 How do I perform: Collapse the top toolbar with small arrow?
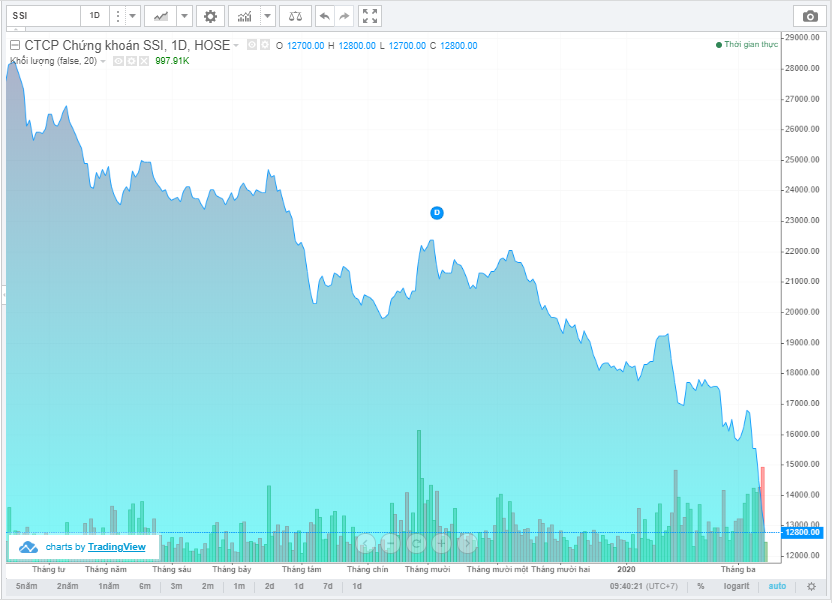tap(15, 29)
